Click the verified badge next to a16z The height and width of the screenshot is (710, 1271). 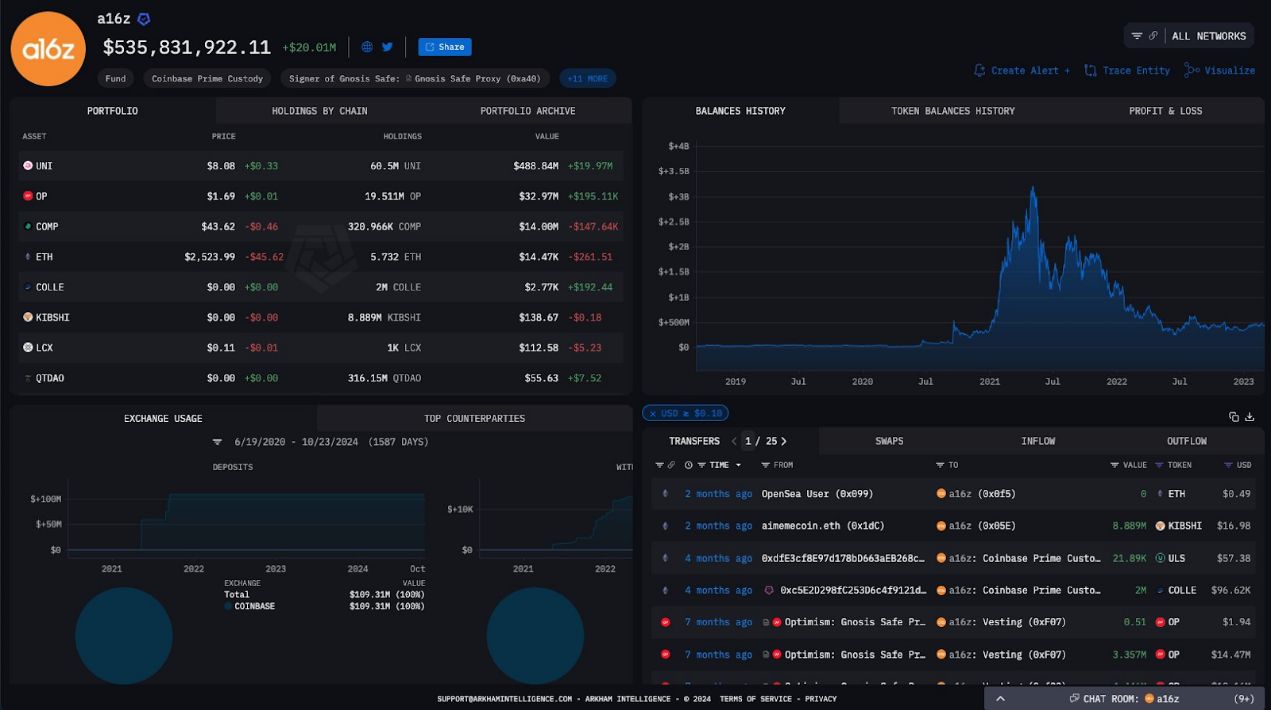tap(143, 19)
